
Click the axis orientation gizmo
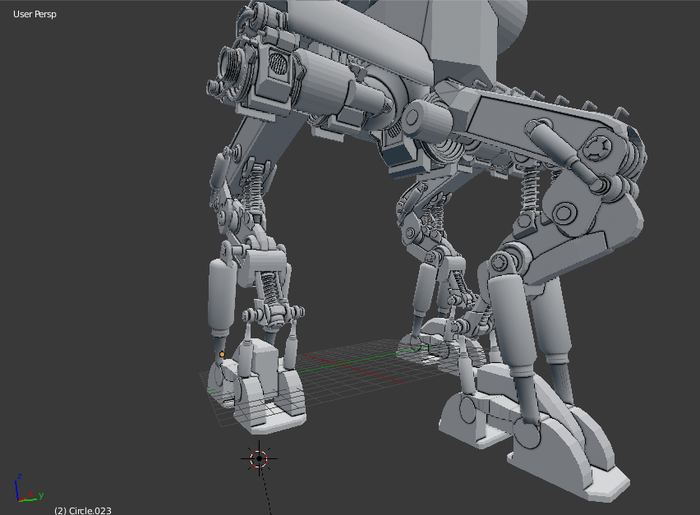coord(27,489)
